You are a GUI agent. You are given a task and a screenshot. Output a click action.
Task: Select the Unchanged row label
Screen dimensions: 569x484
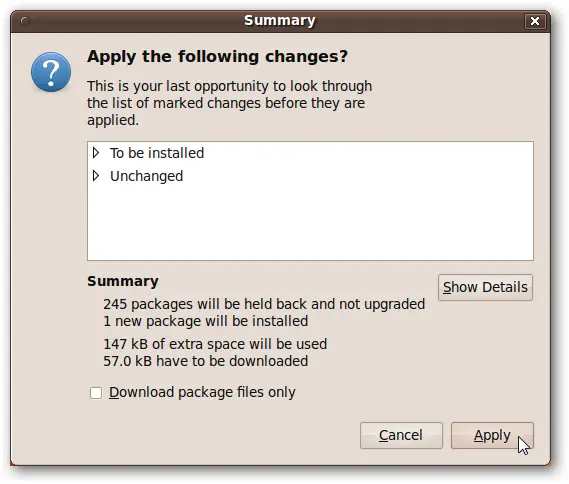pyautogui.click(x=146, y=176)
